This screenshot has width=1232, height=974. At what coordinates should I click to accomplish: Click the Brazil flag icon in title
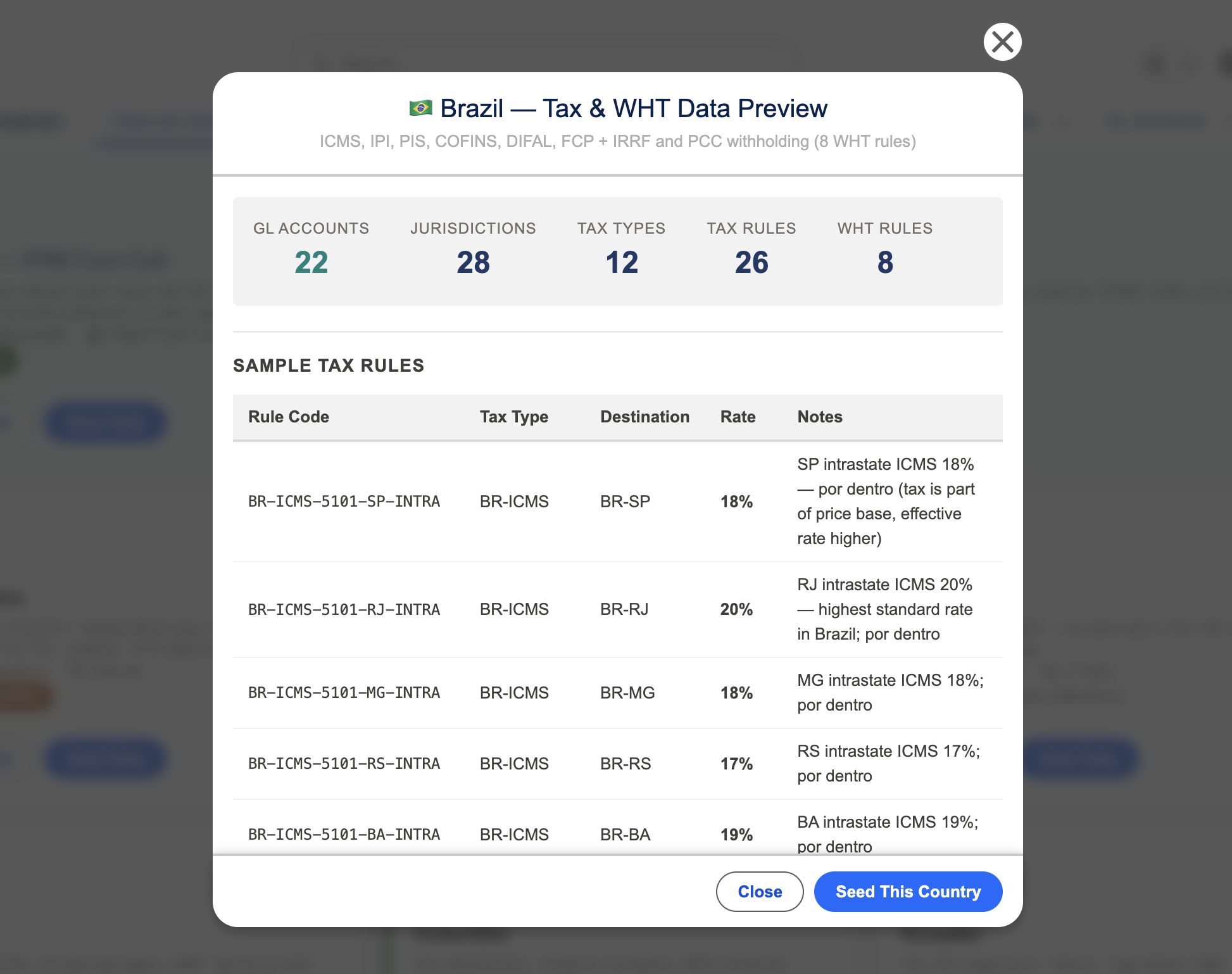click(x=420, y=108)
